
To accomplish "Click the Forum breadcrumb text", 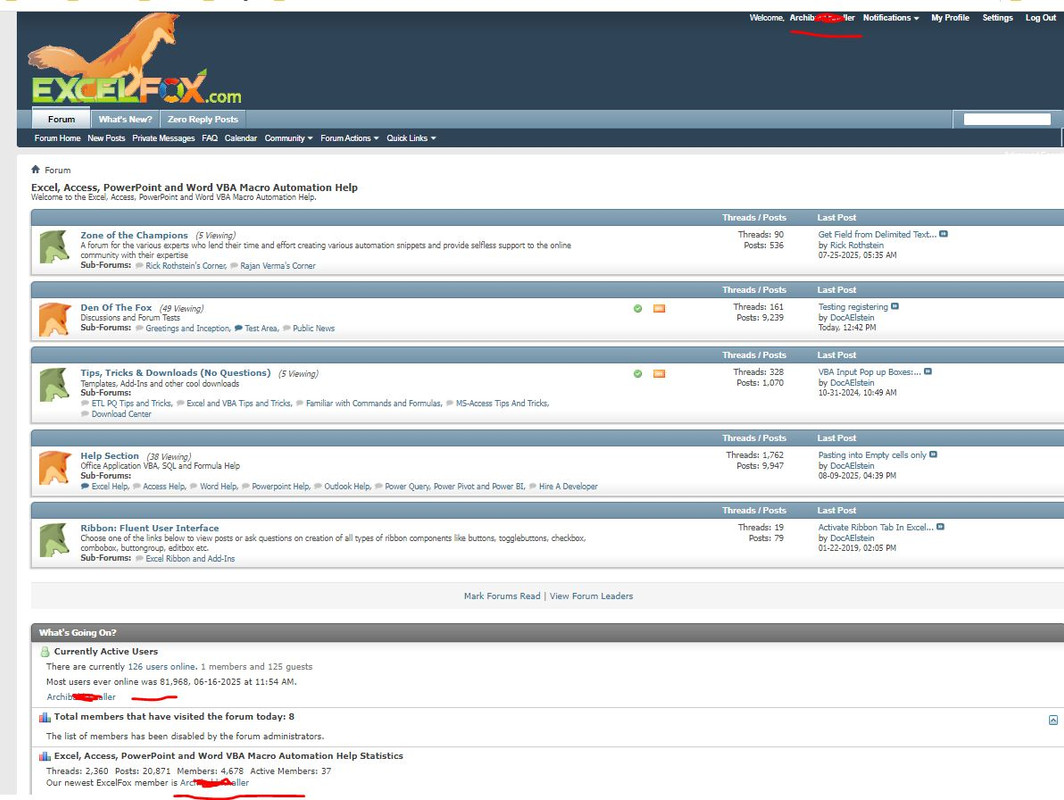I will [58, 170].
